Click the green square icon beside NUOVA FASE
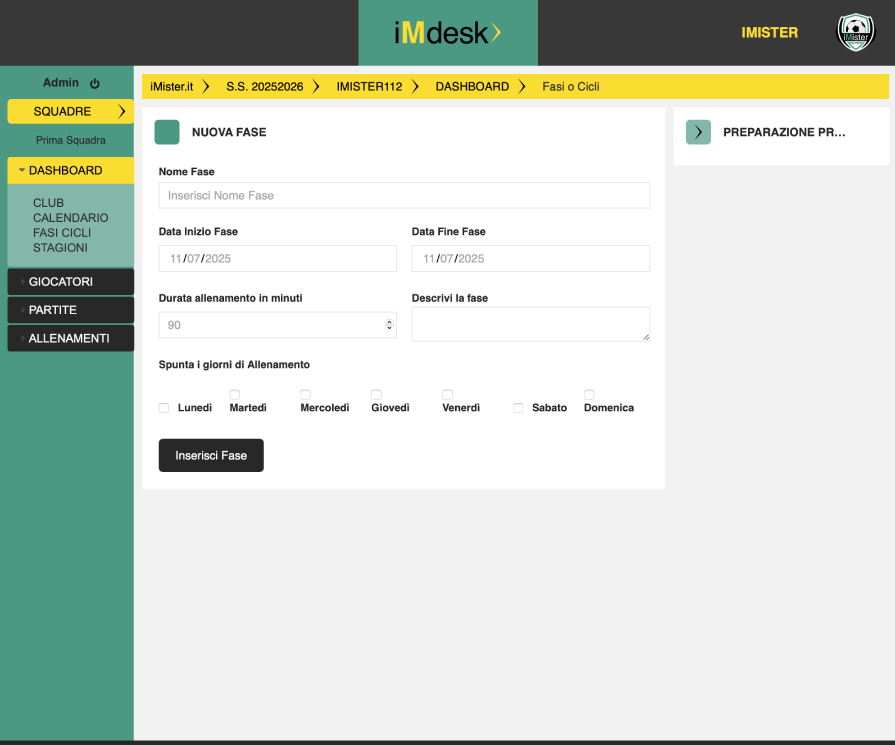This screenshot has width=895, height=745. [x=167, y=132]
